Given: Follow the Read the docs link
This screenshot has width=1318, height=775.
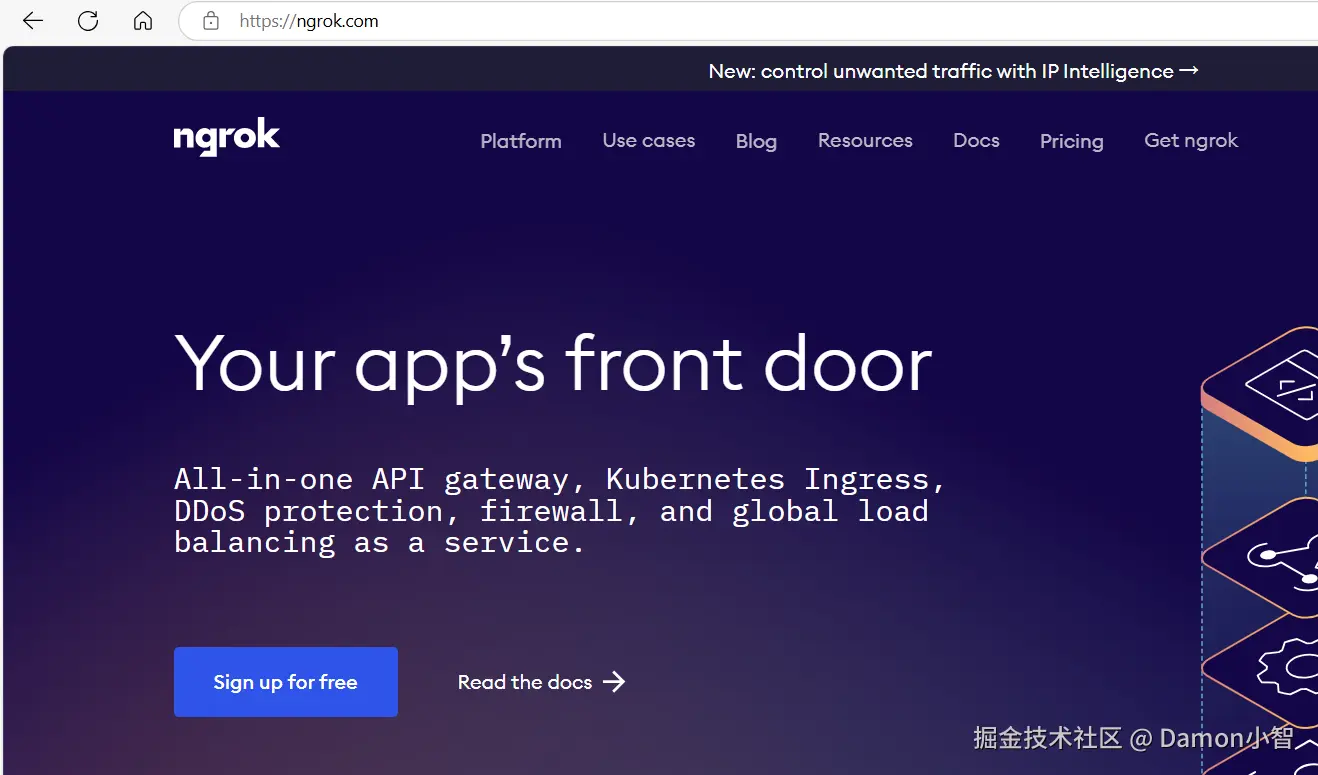Looking at the screenshot, I should 542,682.
